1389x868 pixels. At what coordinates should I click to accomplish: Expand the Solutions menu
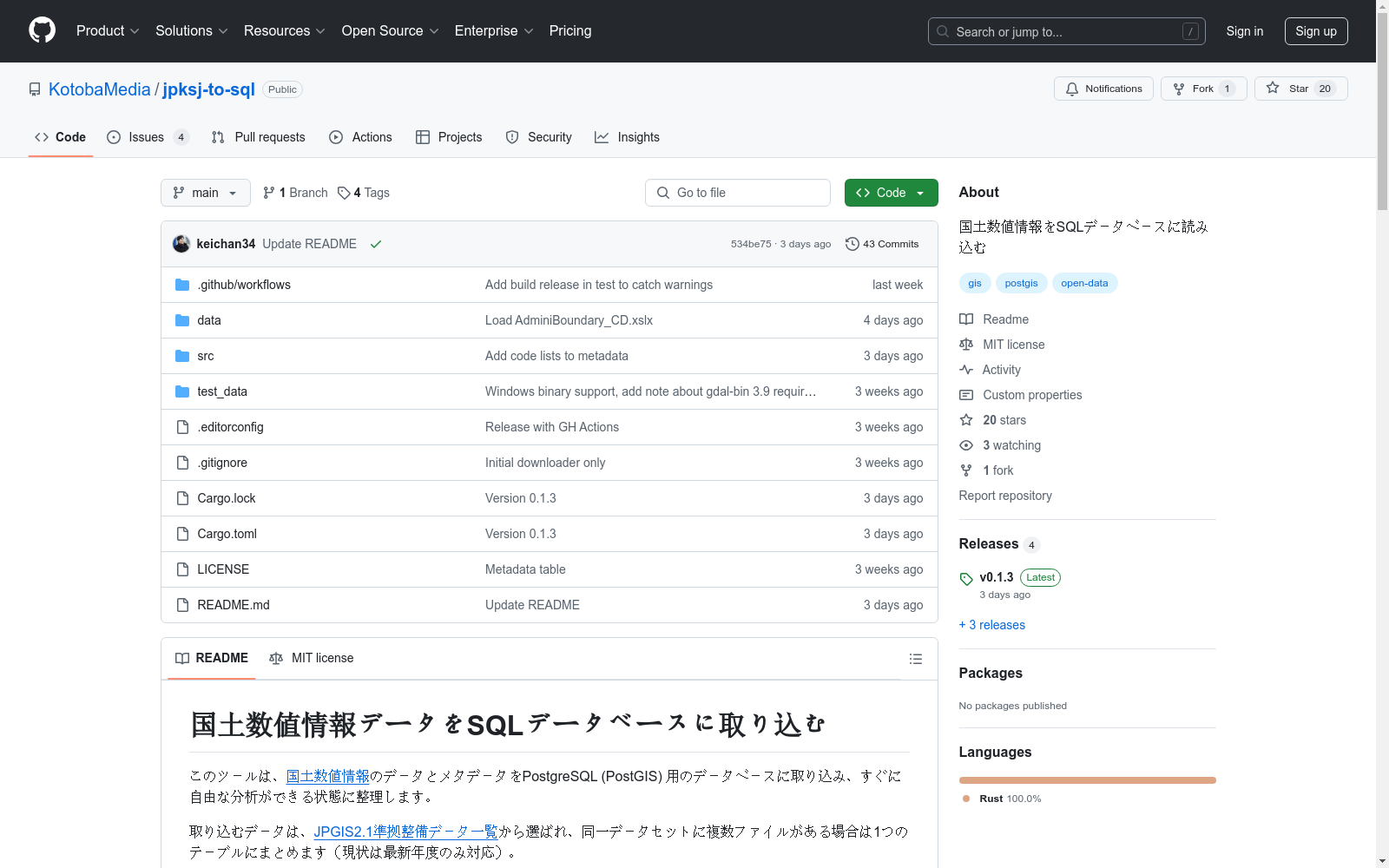coord(192,30)
